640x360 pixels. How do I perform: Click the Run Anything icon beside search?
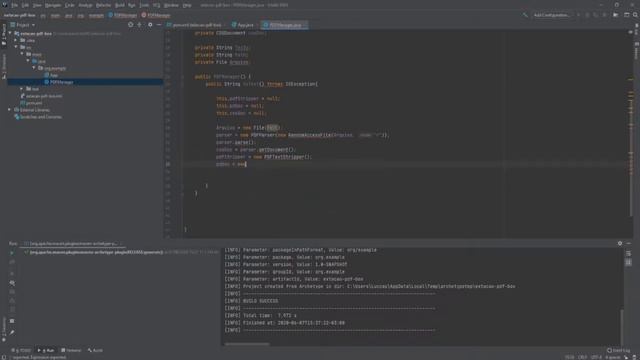[627, 15]
